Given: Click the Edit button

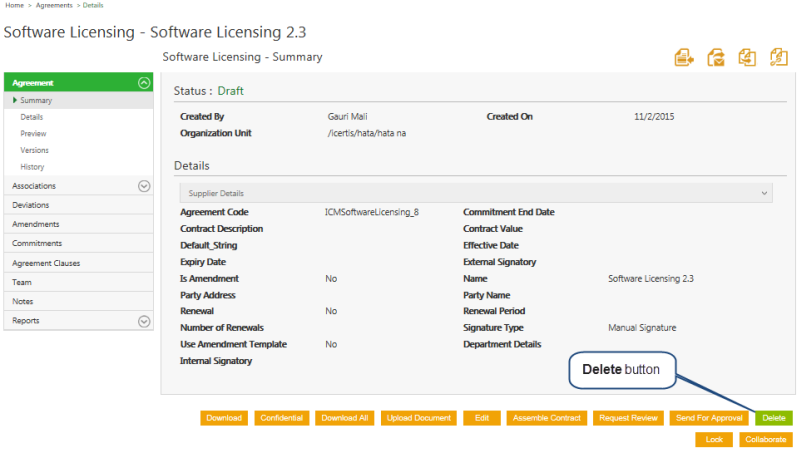Looking at the screenshot, I should 482,418.
